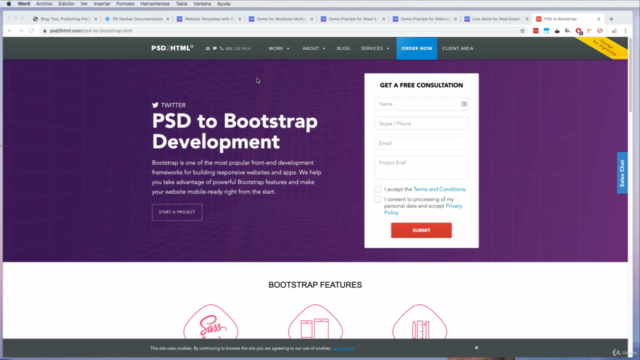The image size is (640, 360).
Task: Go back to the previous page
Action: tap(10, 31)
